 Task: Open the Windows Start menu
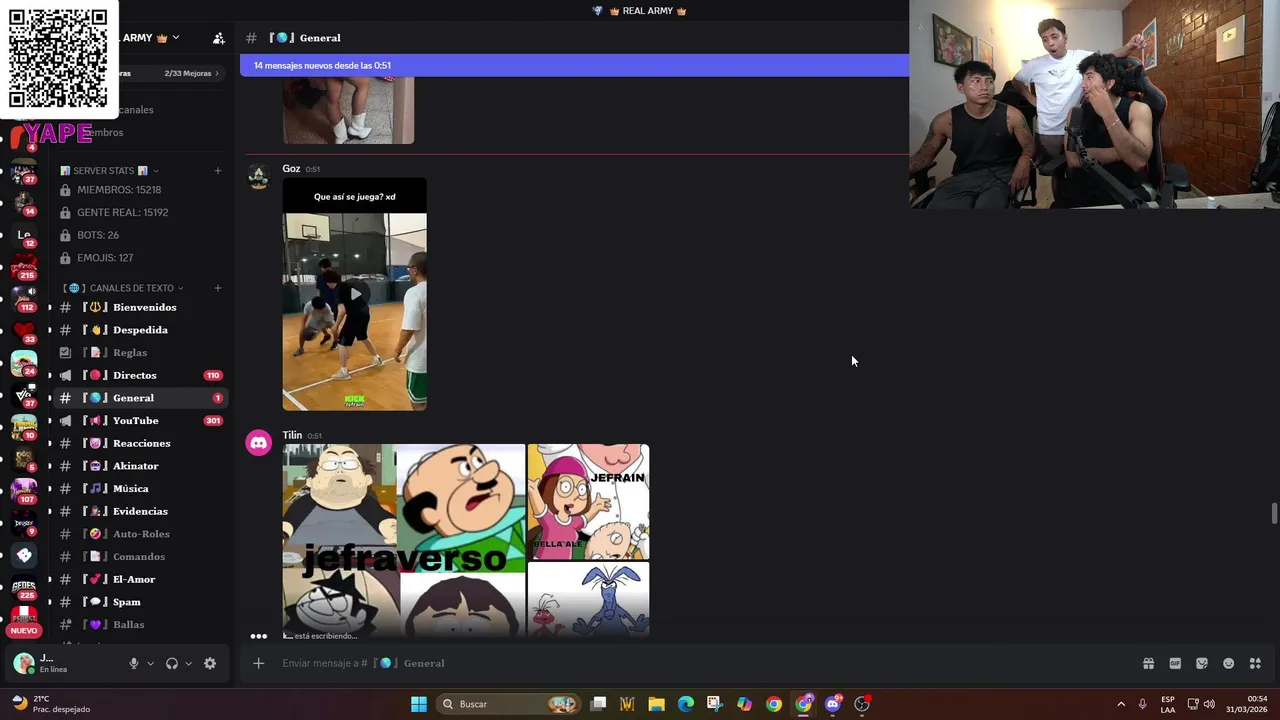[x=419, y=704]
